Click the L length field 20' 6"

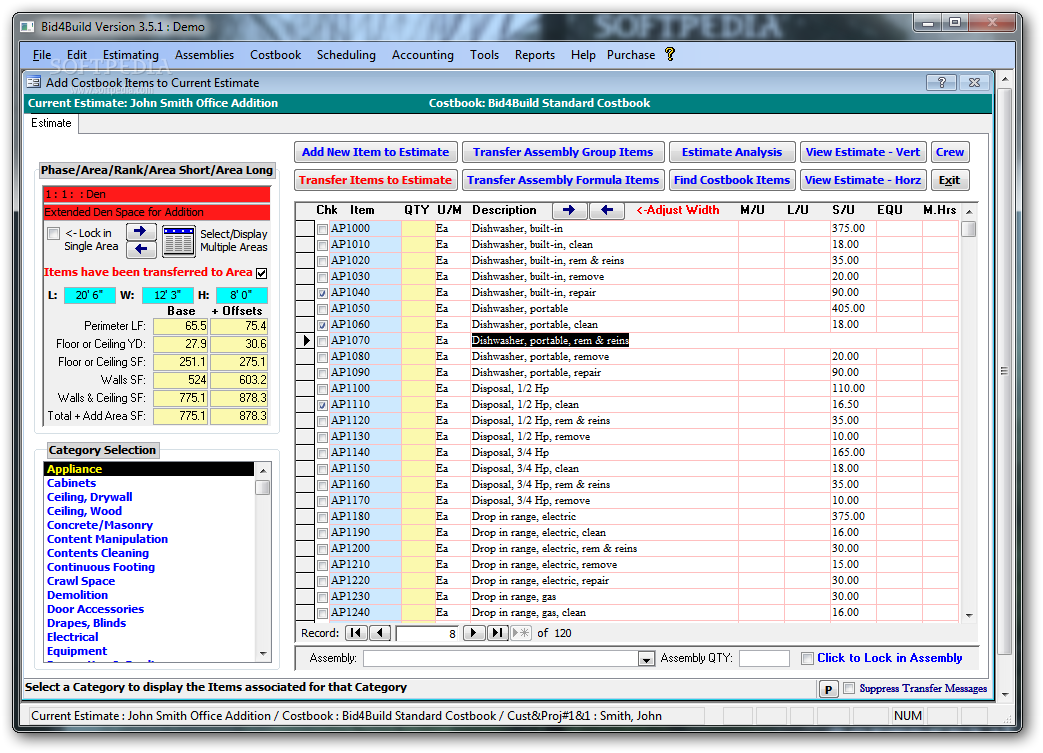tap(89, 295)
